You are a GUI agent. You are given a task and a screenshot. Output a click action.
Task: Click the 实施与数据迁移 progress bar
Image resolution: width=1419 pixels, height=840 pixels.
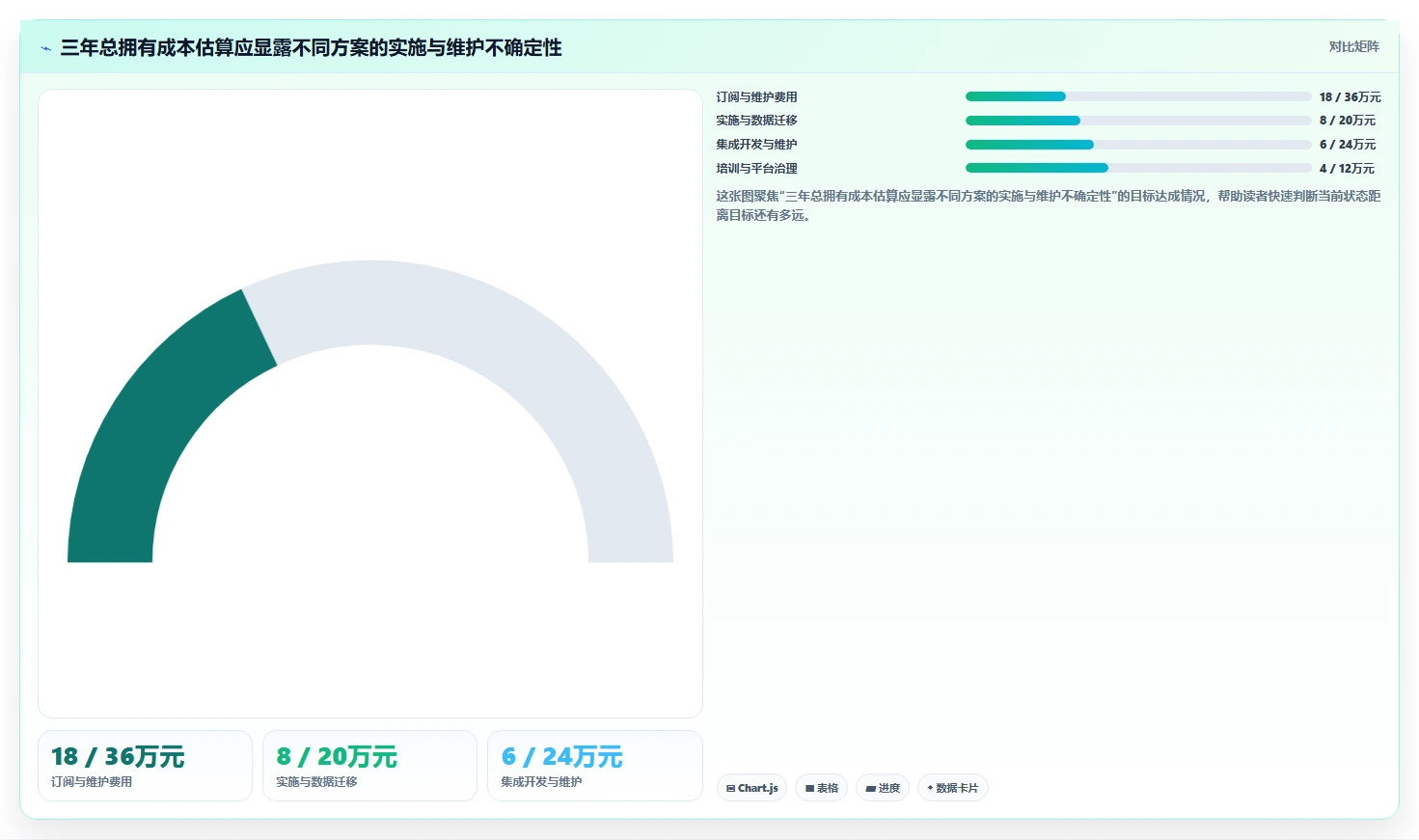click(1138, 121)
